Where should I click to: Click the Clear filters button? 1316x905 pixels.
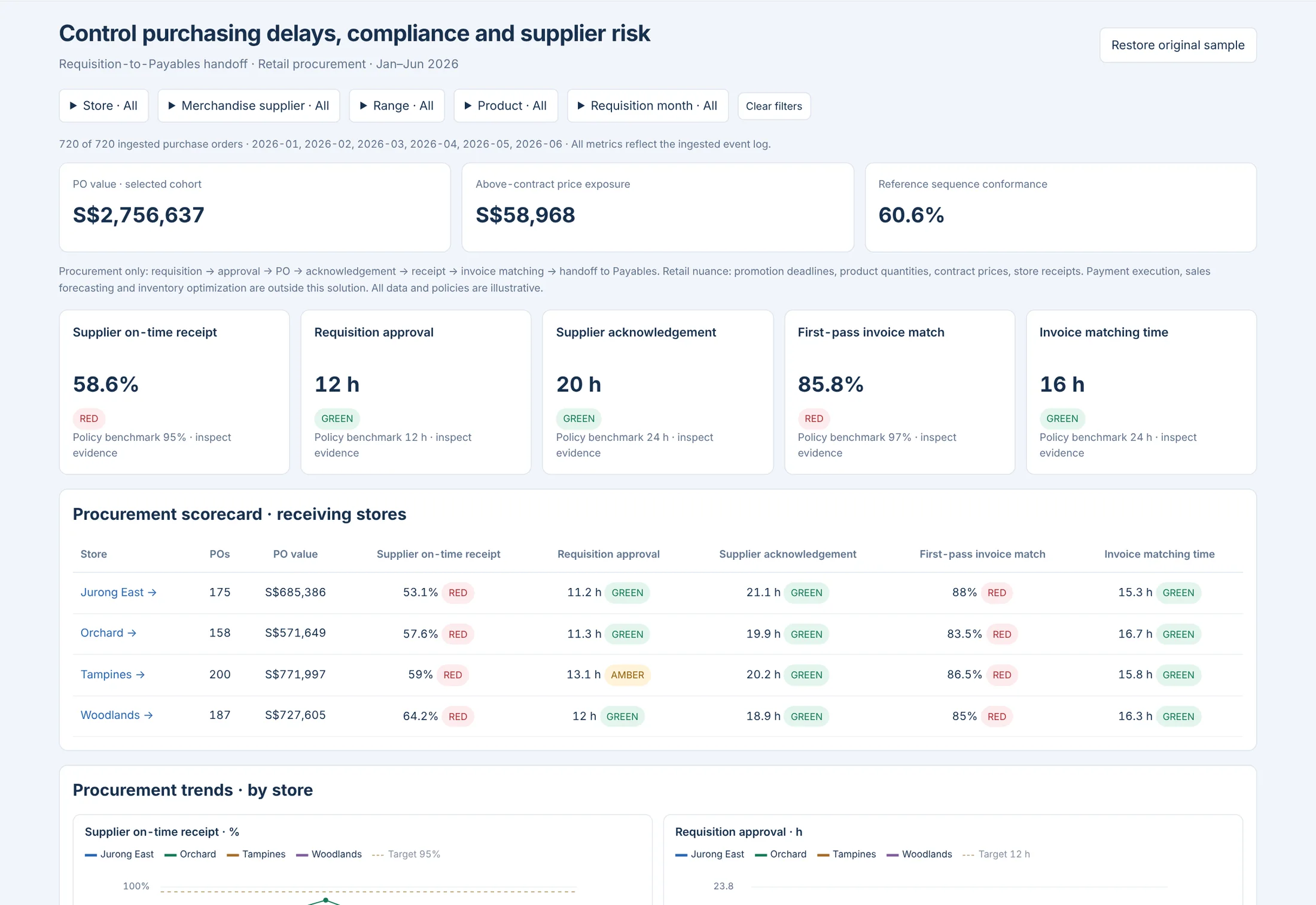[x=773, y=106]
